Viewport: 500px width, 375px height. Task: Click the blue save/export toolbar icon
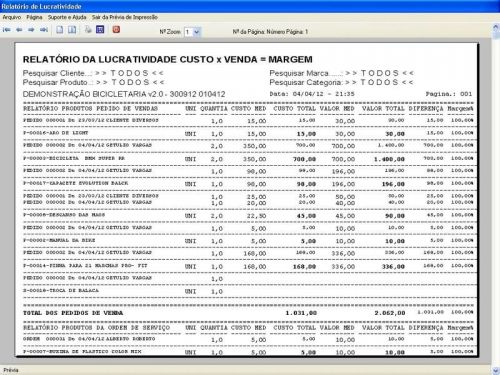[x=100, y=30]
